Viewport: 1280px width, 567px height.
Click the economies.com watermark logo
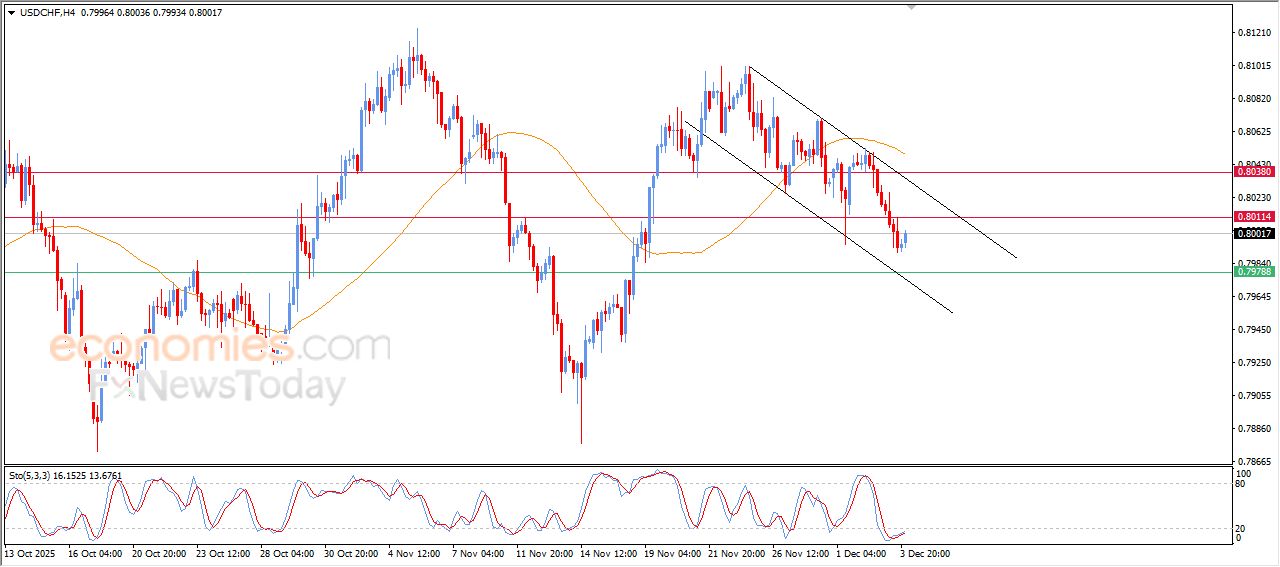point(219,347)
